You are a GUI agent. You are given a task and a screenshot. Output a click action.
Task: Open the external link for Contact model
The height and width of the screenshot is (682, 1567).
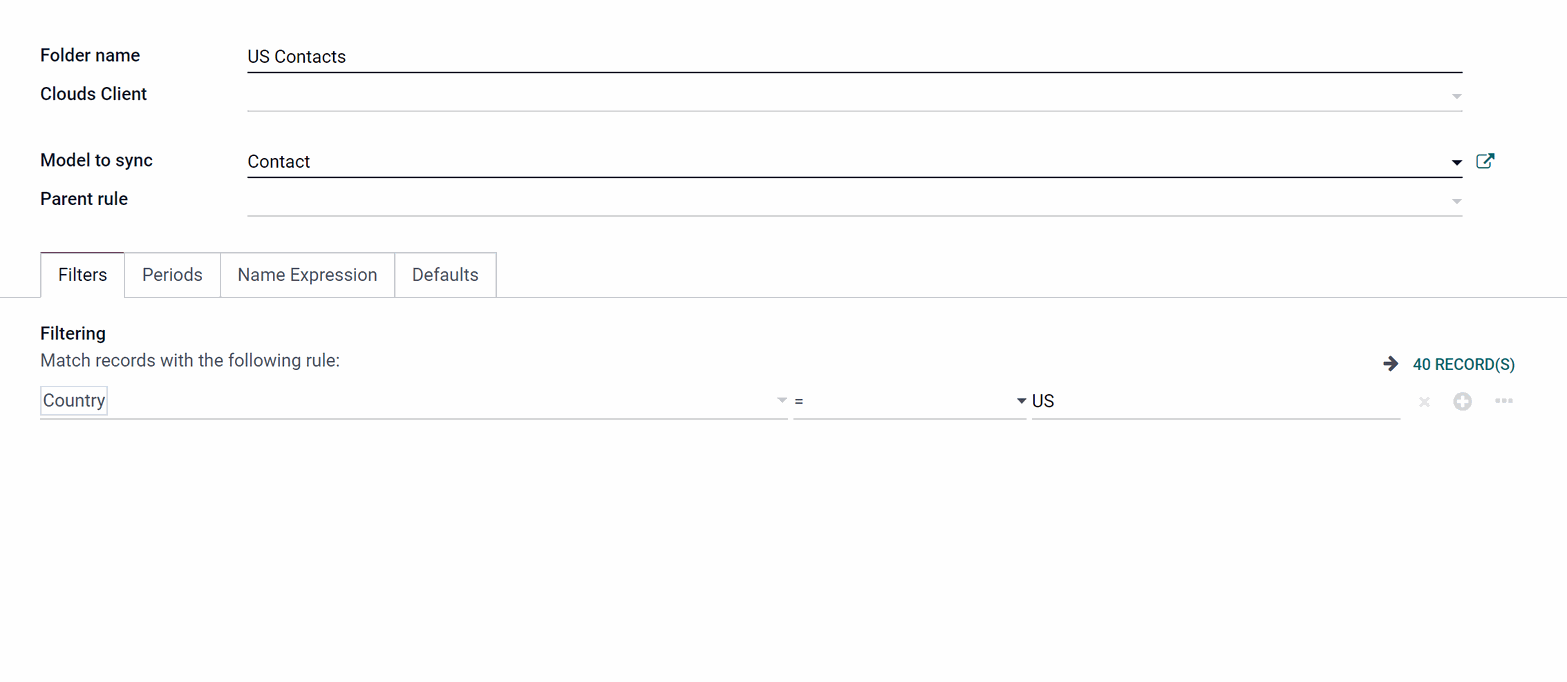1485,161
